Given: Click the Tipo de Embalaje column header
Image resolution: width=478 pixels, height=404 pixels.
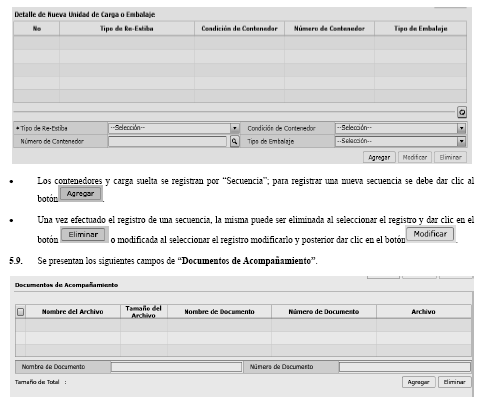Looking at the screenshot, I should pos(421,29).
